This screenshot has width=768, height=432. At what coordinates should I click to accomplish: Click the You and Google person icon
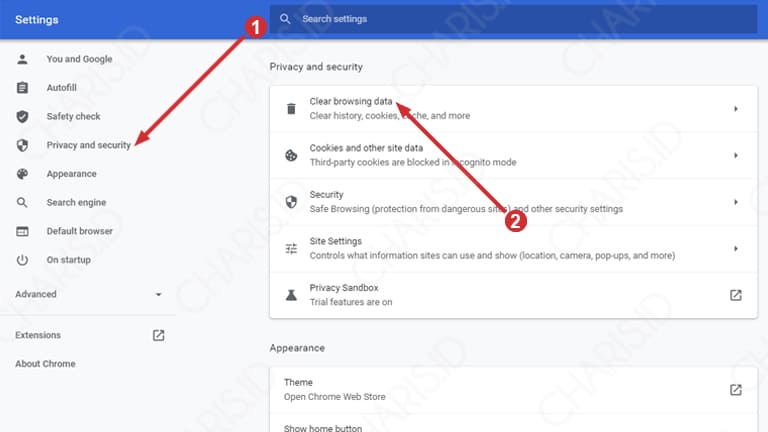point(22,59)
